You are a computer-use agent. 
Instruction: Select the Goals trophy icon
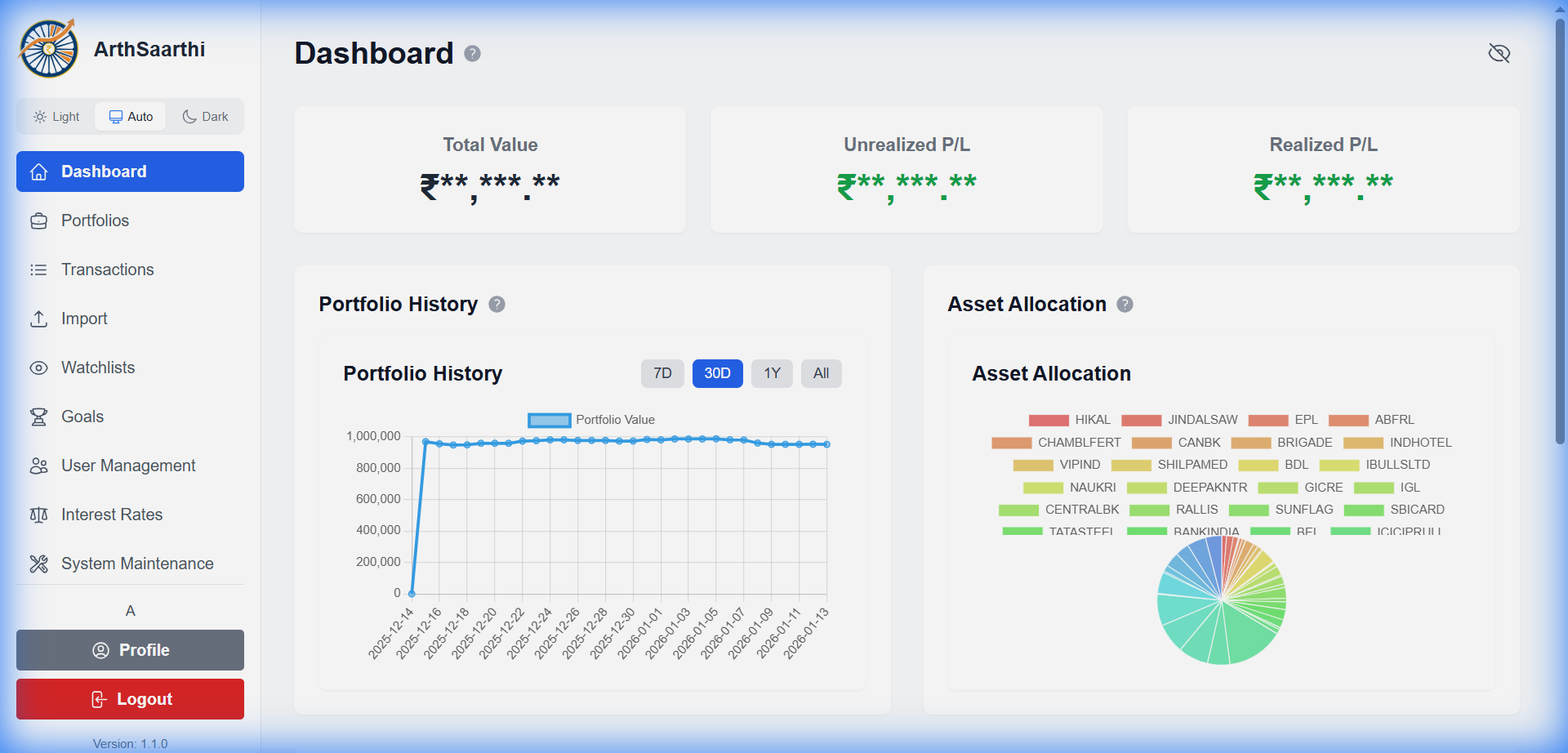[x=39, y=417]
